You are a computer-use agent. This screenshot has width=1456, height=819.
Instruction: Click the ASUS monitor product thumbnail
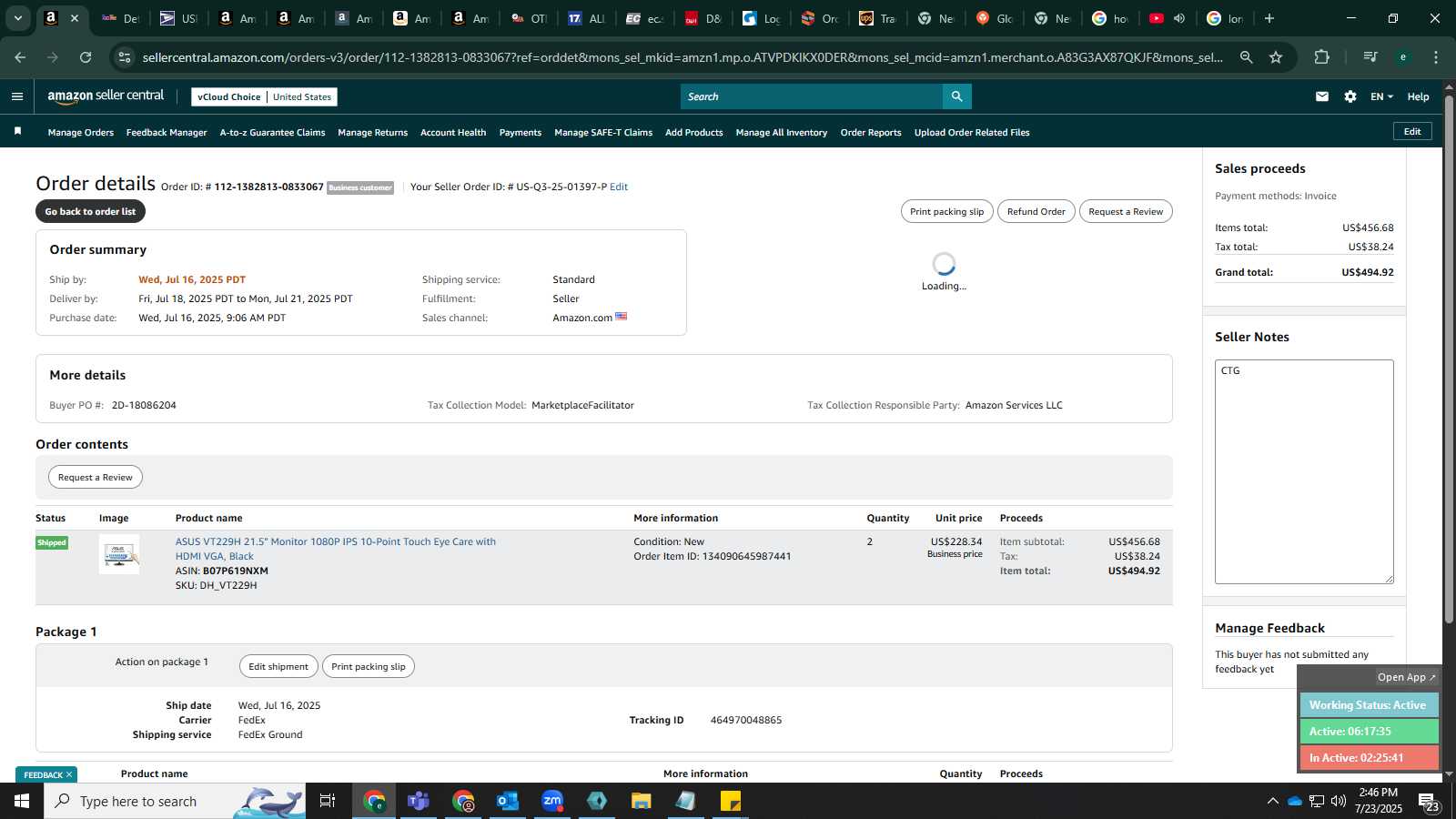coord(119,554)
